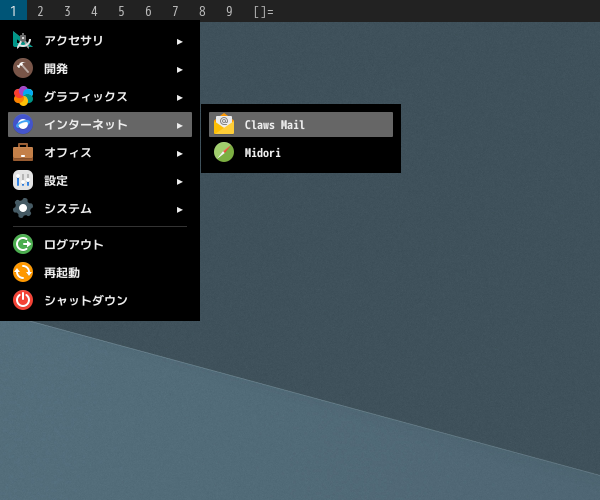Click the []= layout indicator
The width and height of the screenshot is (600, 500).
coord(264,11)
